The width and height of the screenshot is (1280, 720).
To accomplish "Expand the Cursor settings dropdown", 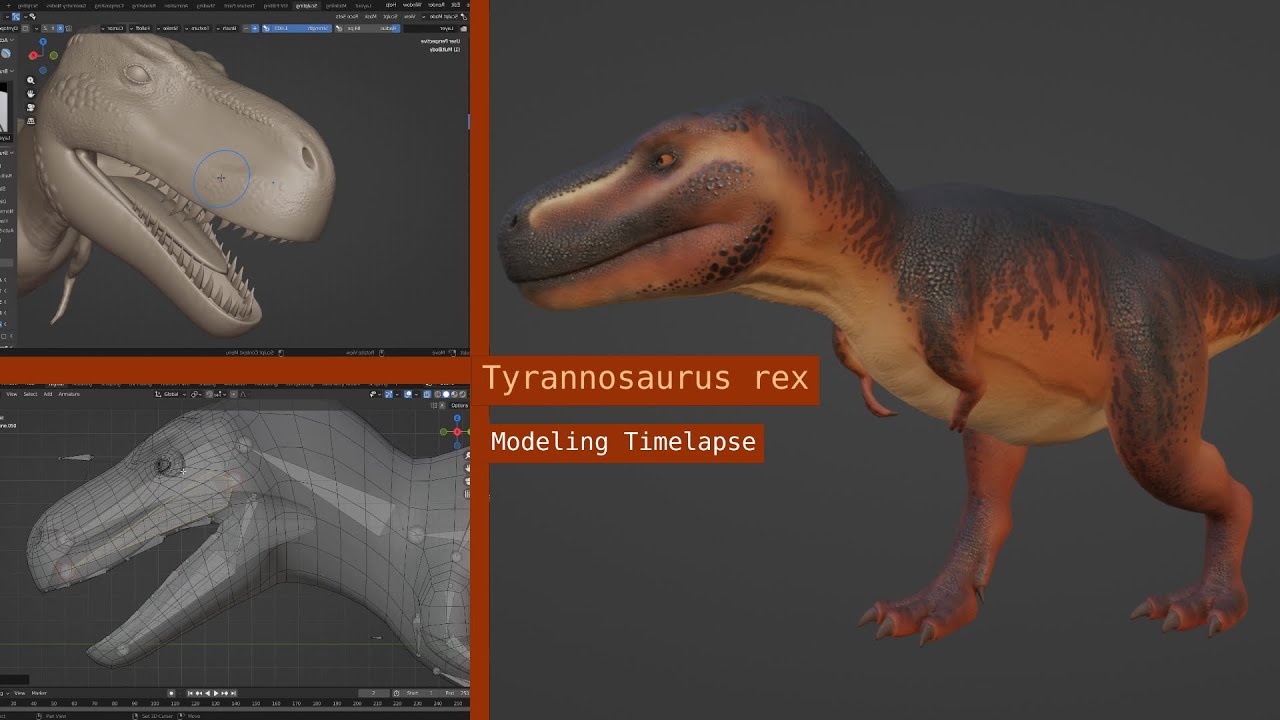I will coord(114,28).
